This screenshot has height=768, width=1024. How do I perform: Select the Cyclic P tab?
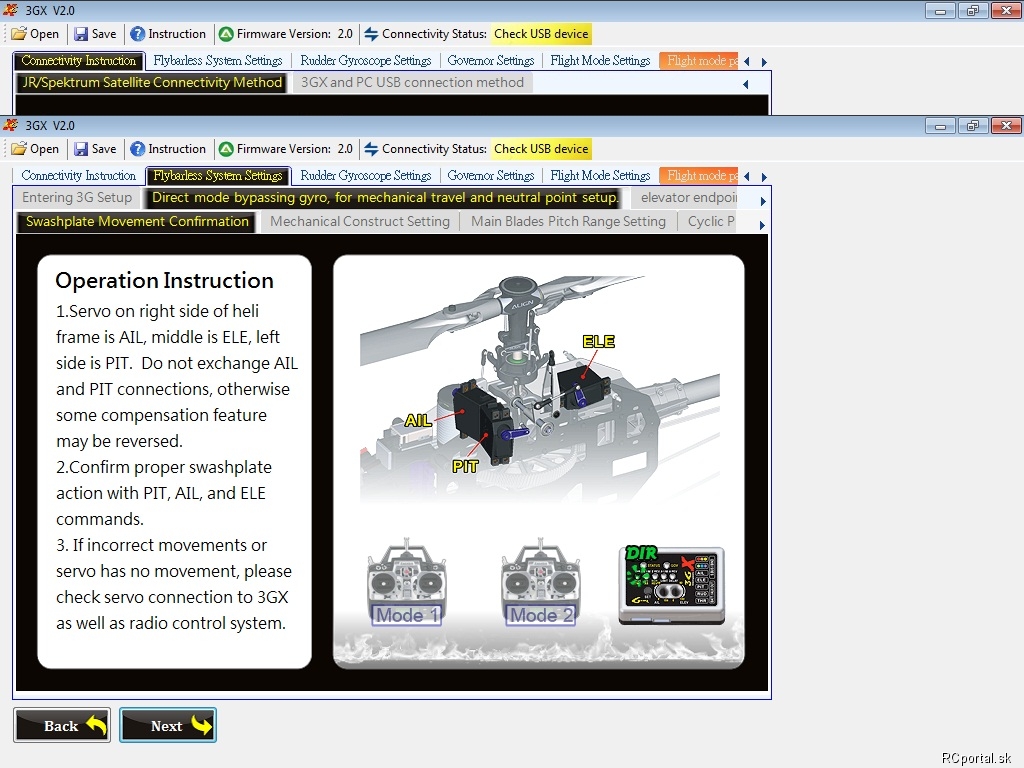[x=709, y=222]
